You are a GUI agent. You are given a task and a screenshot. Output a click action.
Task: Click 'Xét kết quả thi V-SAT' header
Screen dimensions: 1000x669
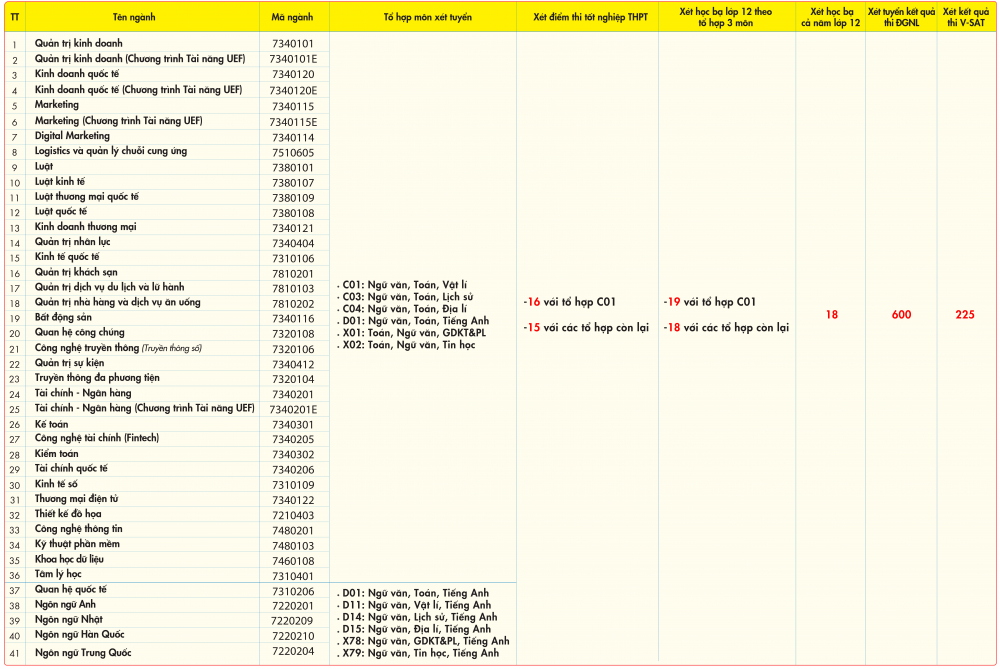pyautogui.click(x=966, y=17)
